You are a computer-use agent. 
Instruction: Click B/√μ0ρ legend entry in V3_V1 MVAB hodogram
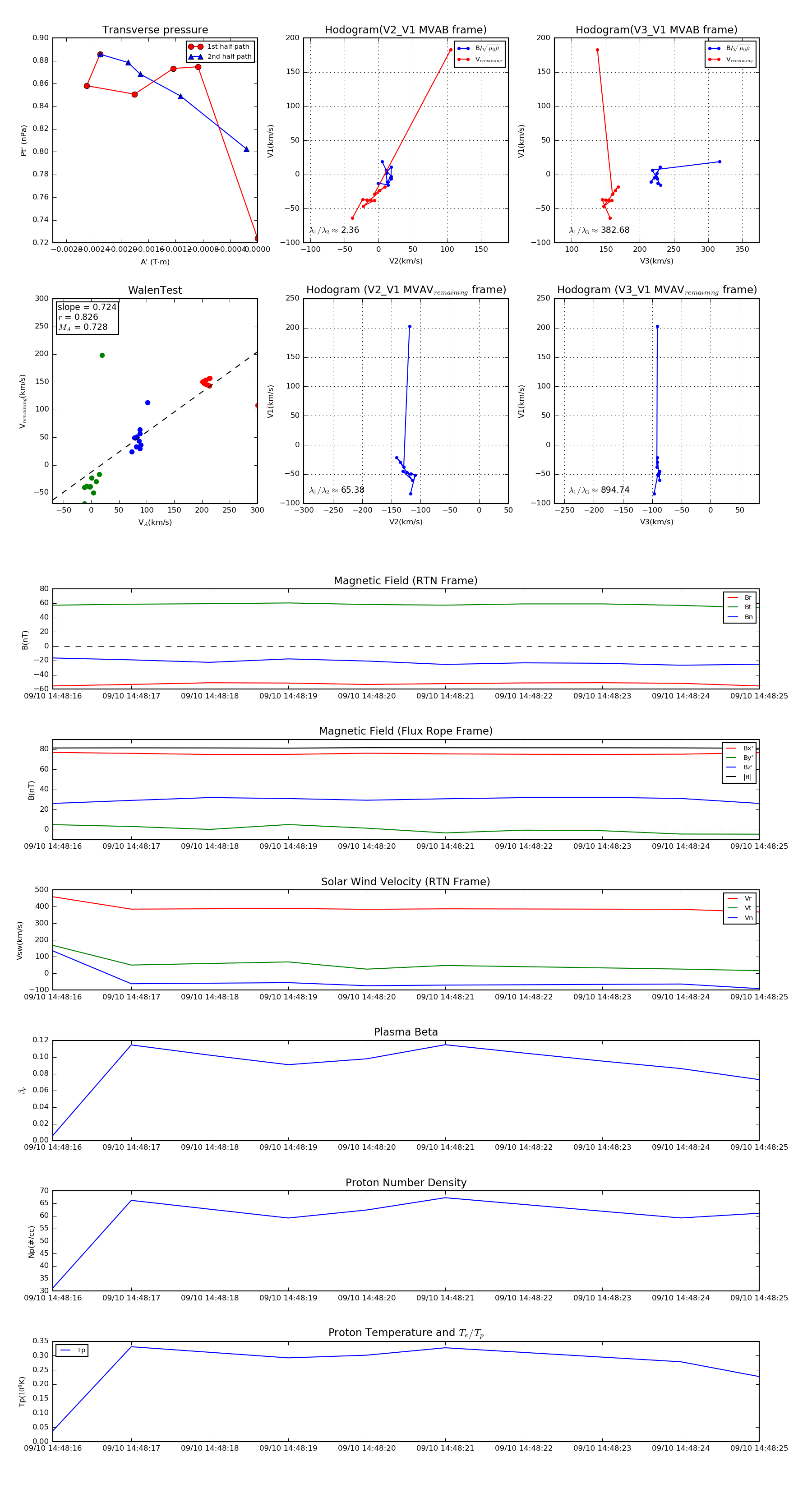pyautogui.click(x=730, y=49)
